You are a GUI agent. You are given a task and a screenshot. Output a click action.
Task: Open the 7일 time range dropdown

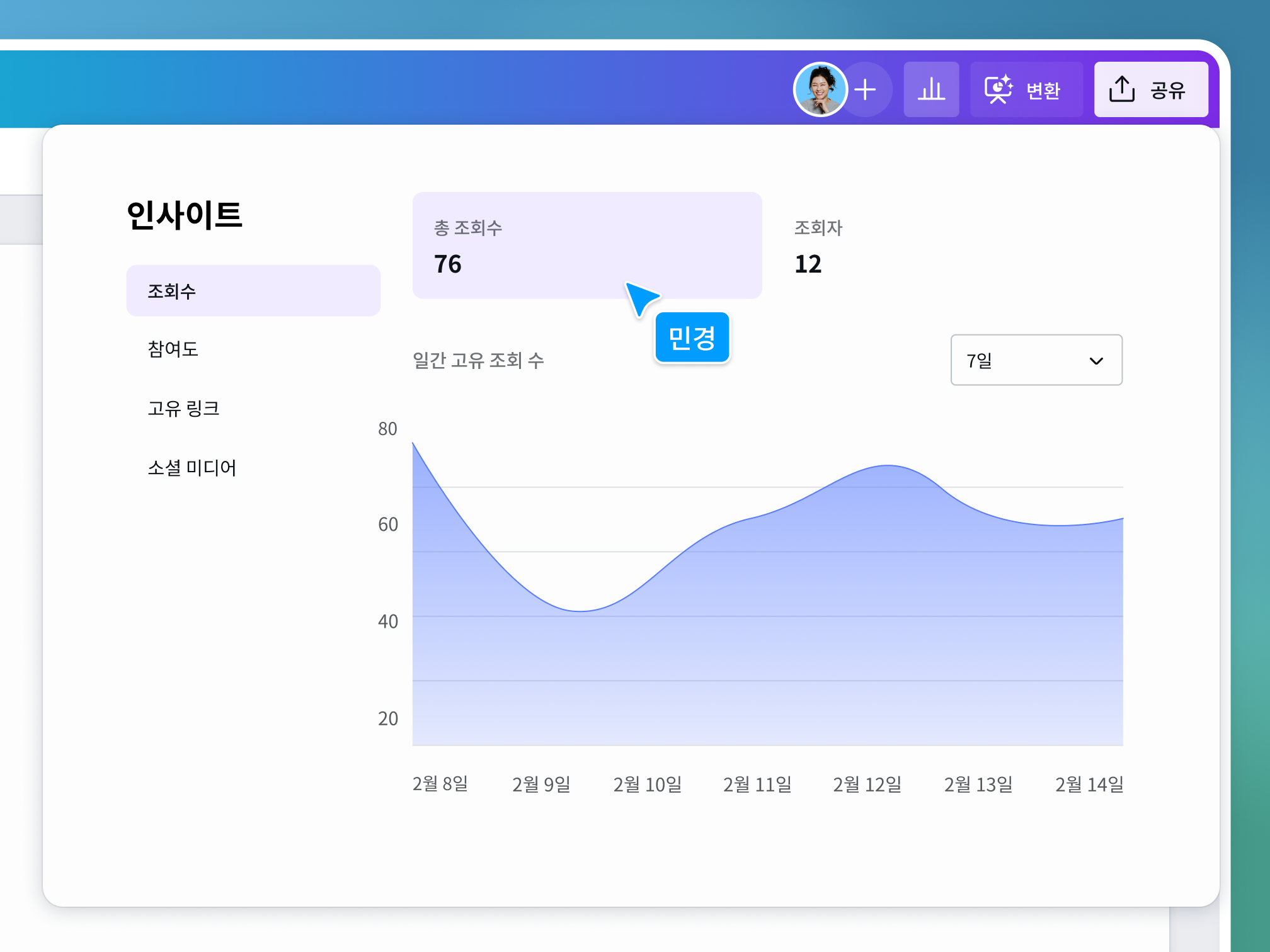point(1036,360)
